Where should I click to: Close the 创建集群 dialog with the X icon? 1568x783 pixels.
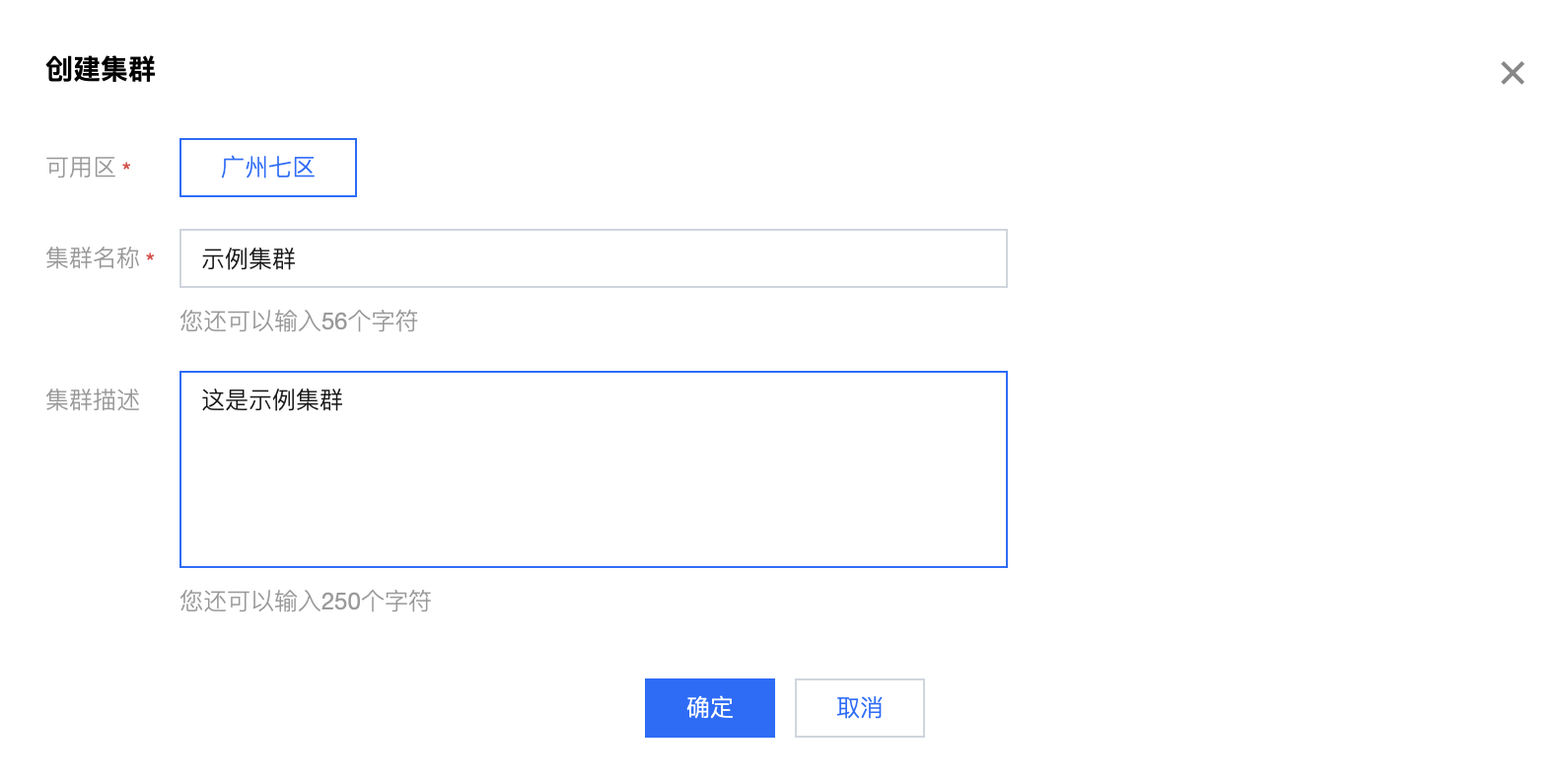(1512, 73)
